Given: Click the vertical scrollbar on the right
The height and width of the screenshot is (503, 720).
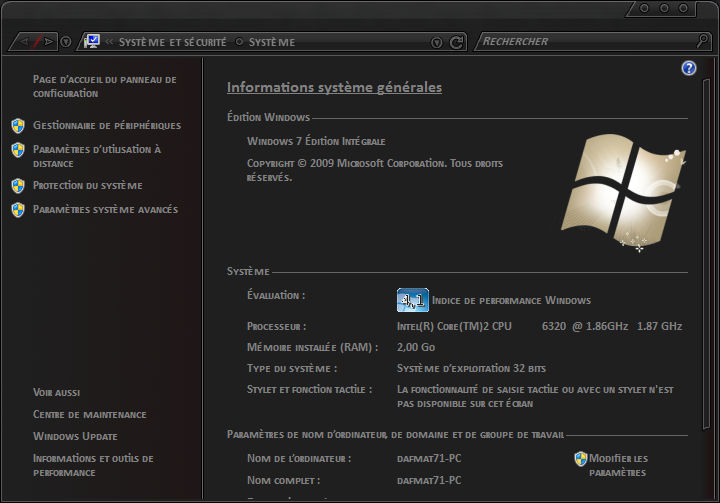Looking at the screenshot, I should 707,255.
